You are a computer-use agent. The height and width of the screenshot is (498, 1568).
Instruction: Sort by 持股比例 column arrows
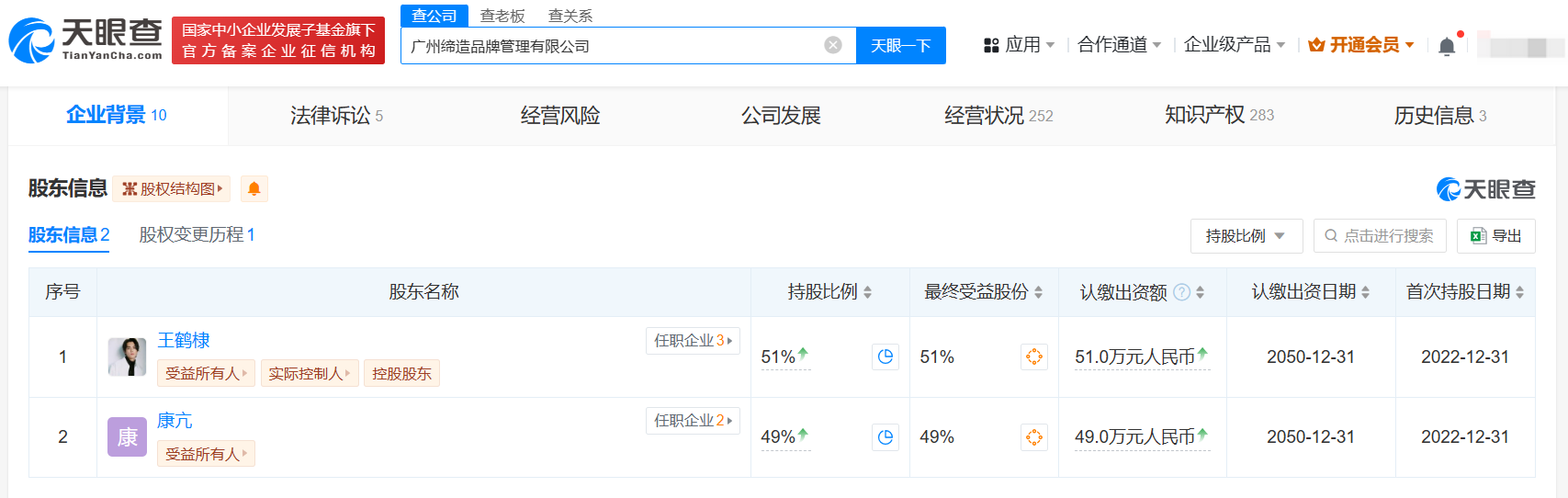click(x=867, y=292)
